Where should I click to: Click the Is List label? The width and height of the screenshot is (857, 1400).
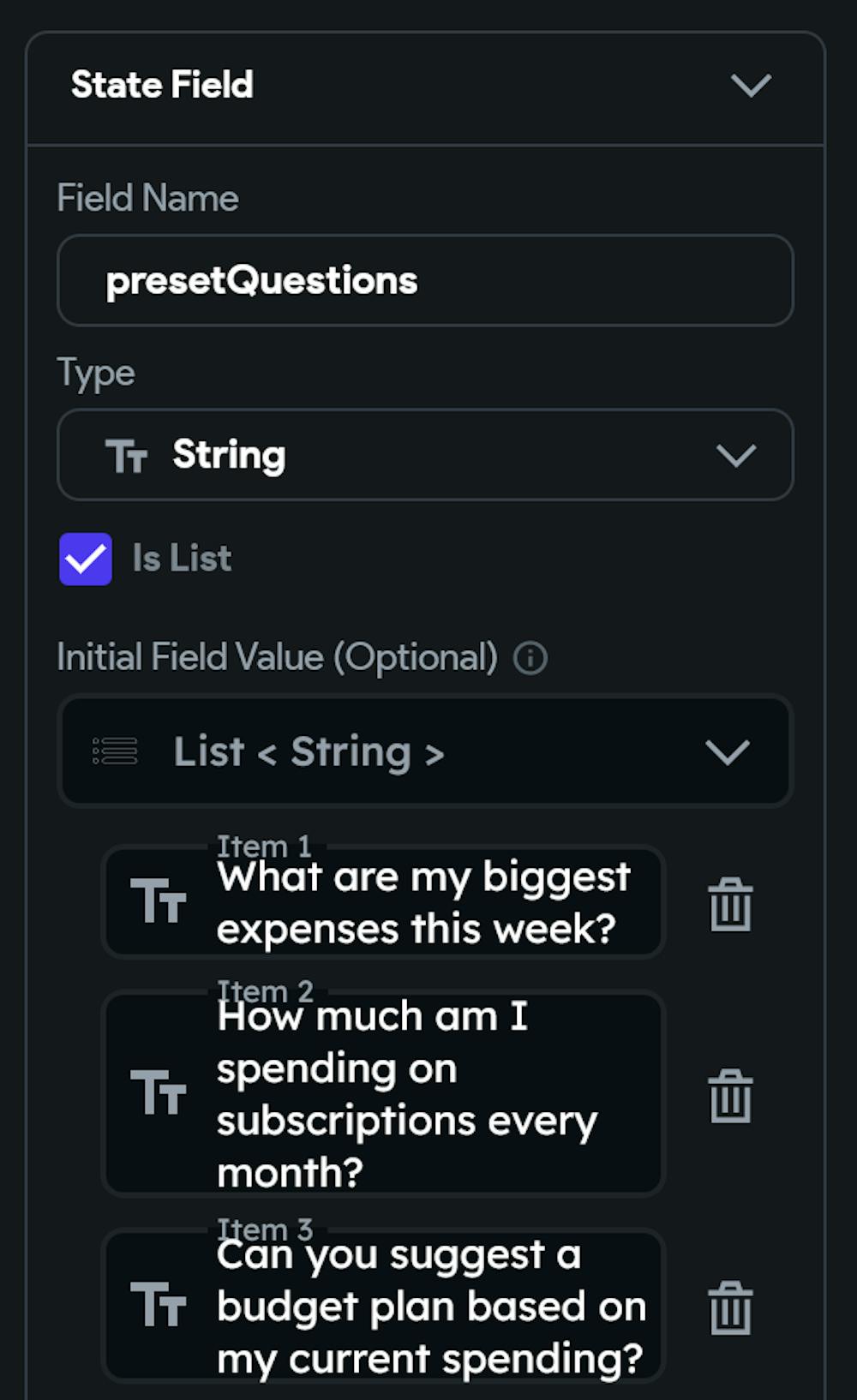(x=182, y=559)
